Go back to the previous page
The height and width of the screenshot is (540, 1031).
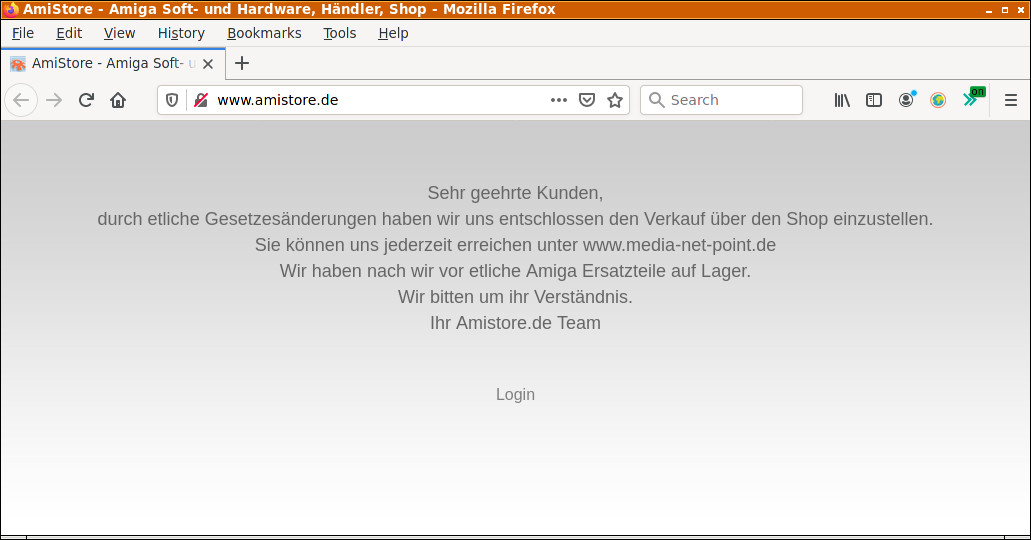21,100
